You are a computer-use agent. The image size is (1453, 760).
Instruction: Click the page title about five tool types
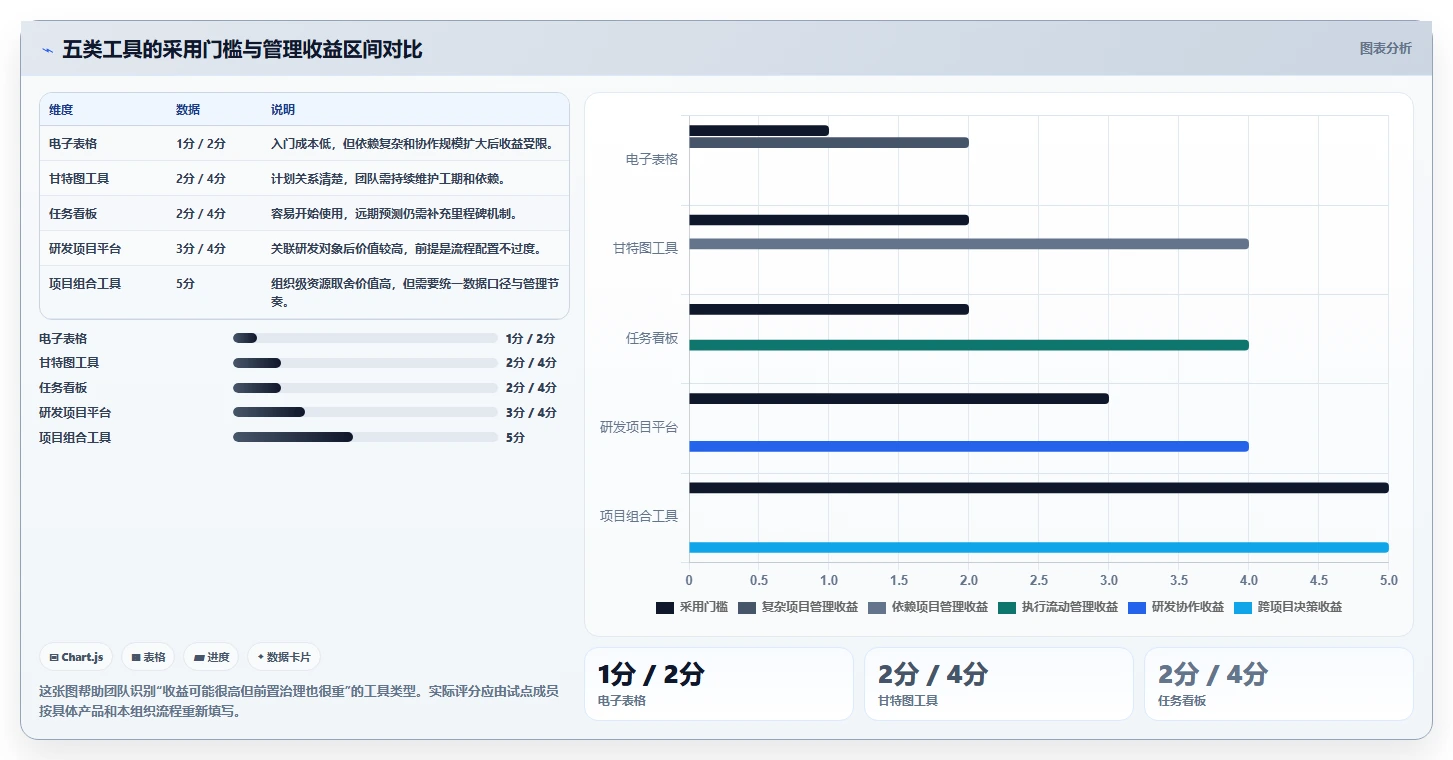pyautogui.click(x=242, y=49)
